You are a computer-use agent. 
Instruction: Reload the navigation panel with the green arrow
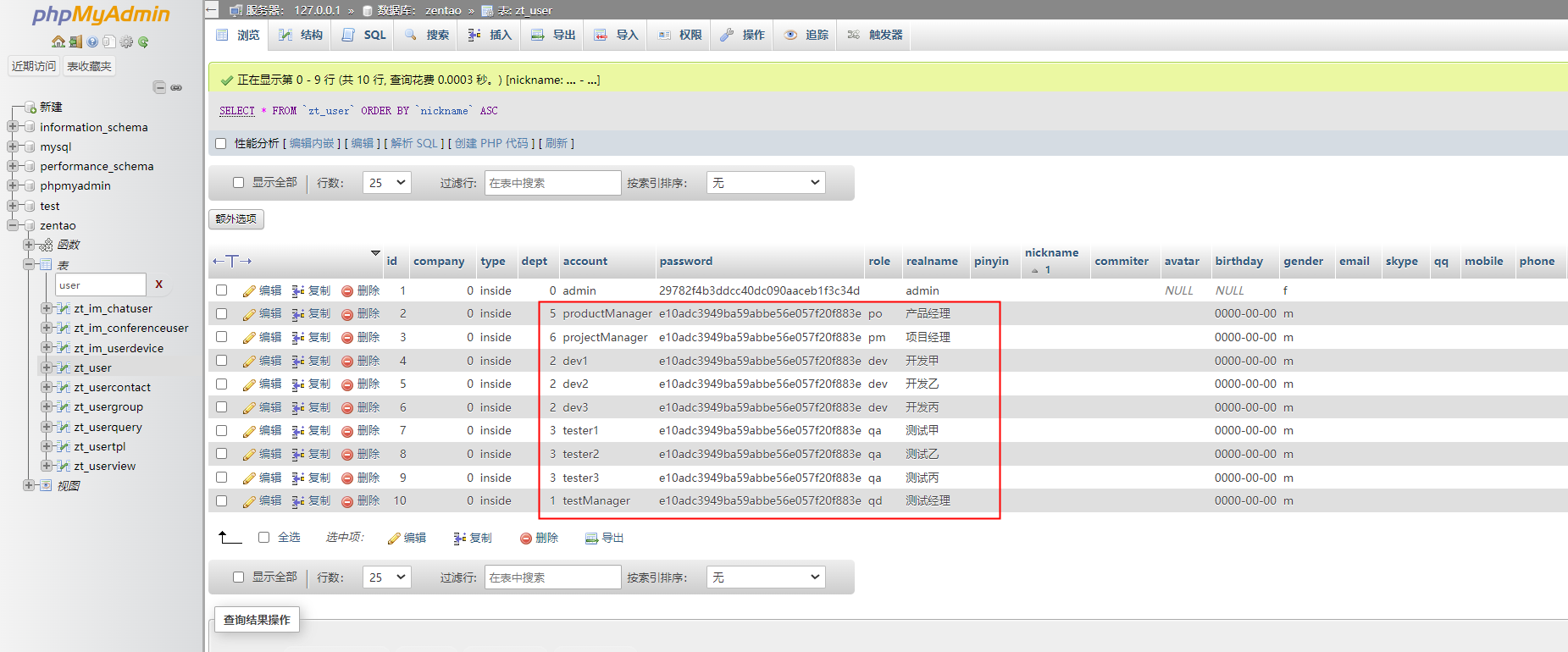click(x=143, y=41)
